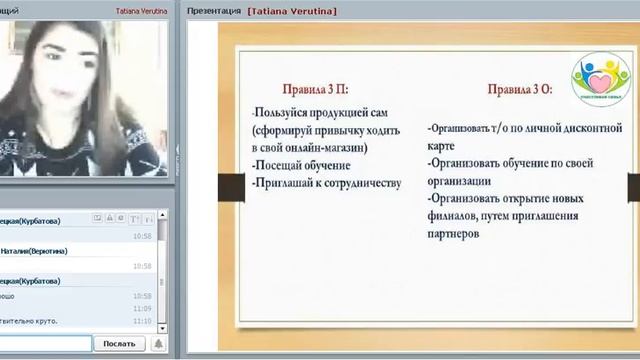Click the bell notification icon beside Послать
This screenshot has width=640, height=360.
(x=158, y=344)
